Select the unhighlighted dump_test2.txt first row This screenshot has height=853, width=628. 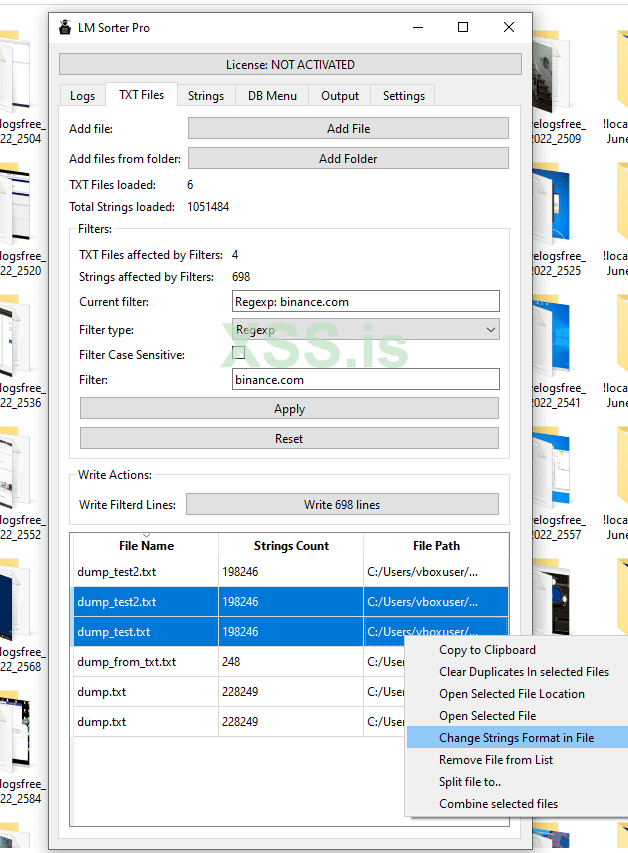point(291,572)
